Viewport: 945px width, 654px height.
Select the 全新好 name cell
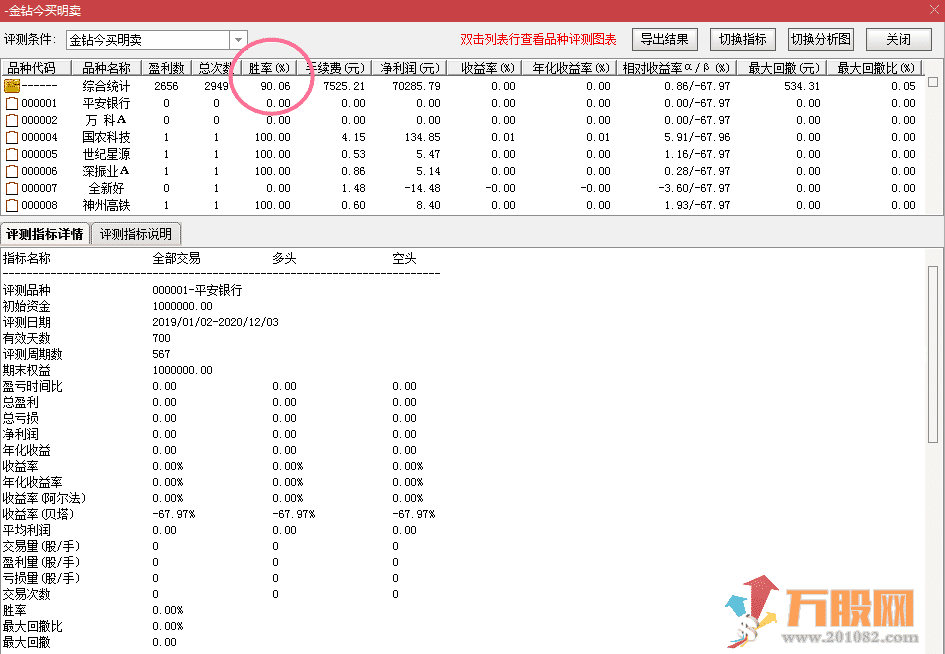click(106, 188)
